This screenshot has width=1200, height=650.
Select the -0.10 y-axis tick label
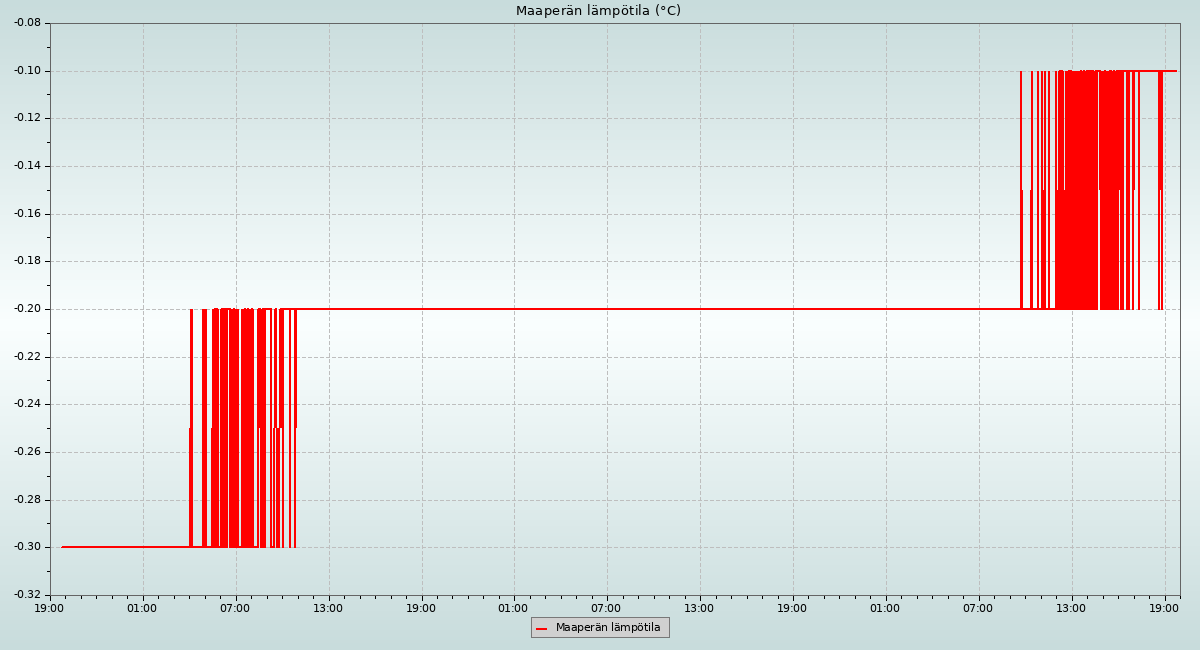click(25, 71)
